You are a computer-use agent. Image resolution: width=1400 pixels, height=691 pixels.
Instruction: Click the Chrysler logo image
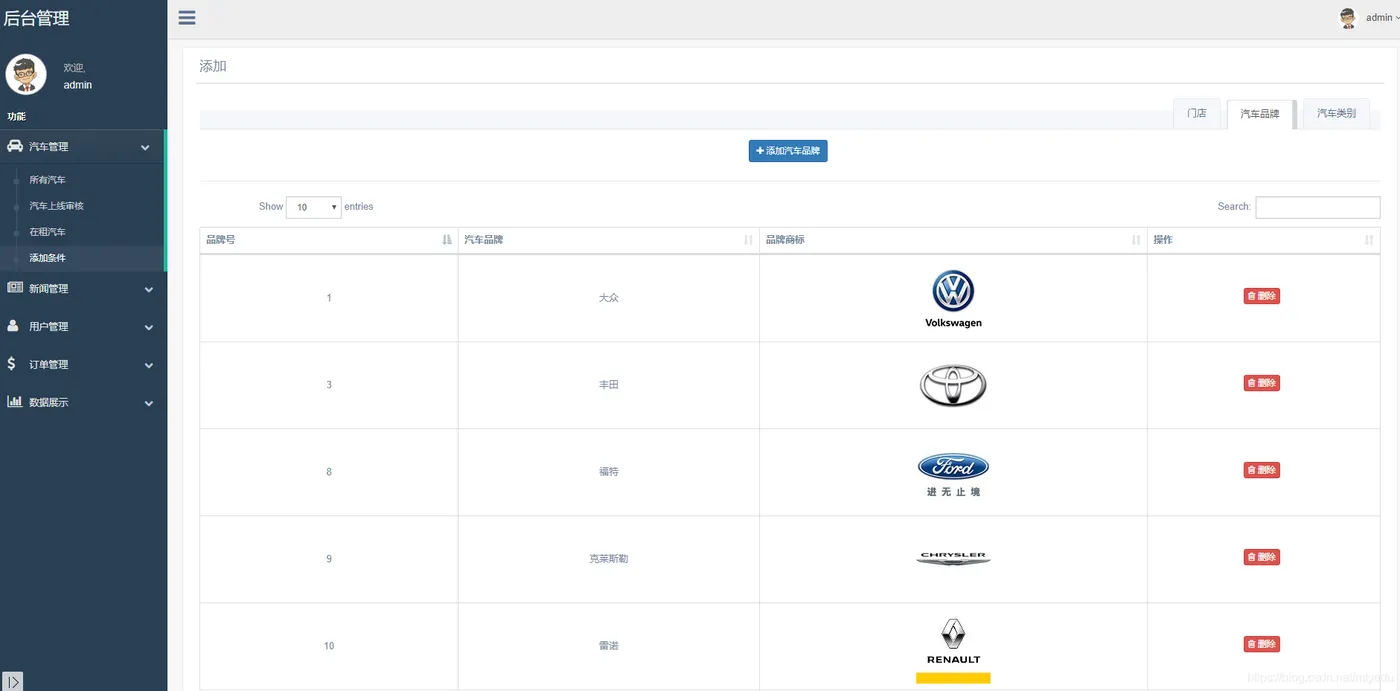click(x=953, y=558)
